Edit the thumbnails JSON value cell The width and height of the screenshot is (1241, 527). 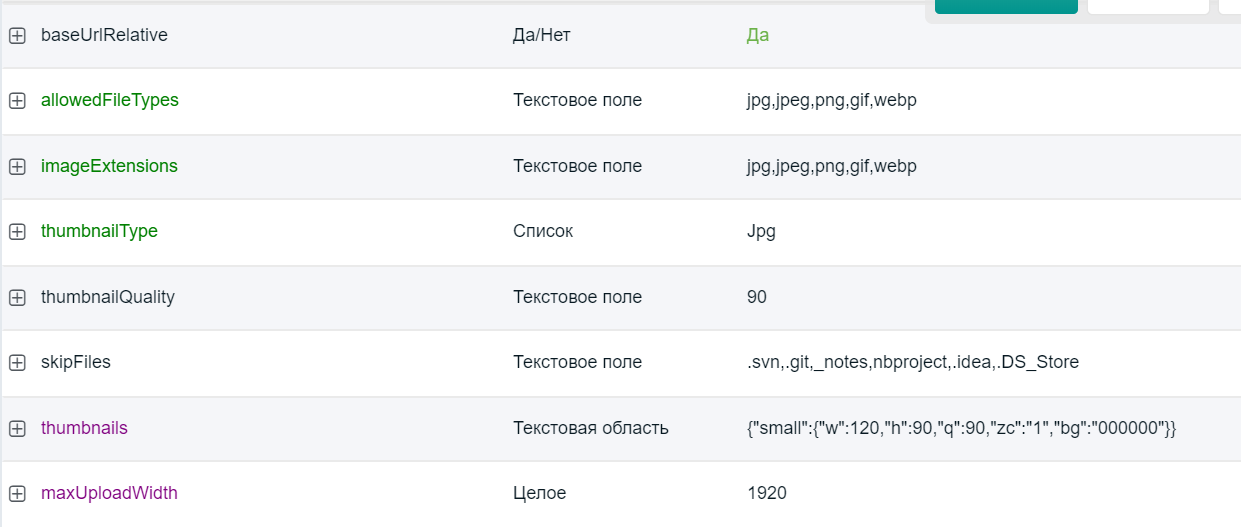coord(961,428)
